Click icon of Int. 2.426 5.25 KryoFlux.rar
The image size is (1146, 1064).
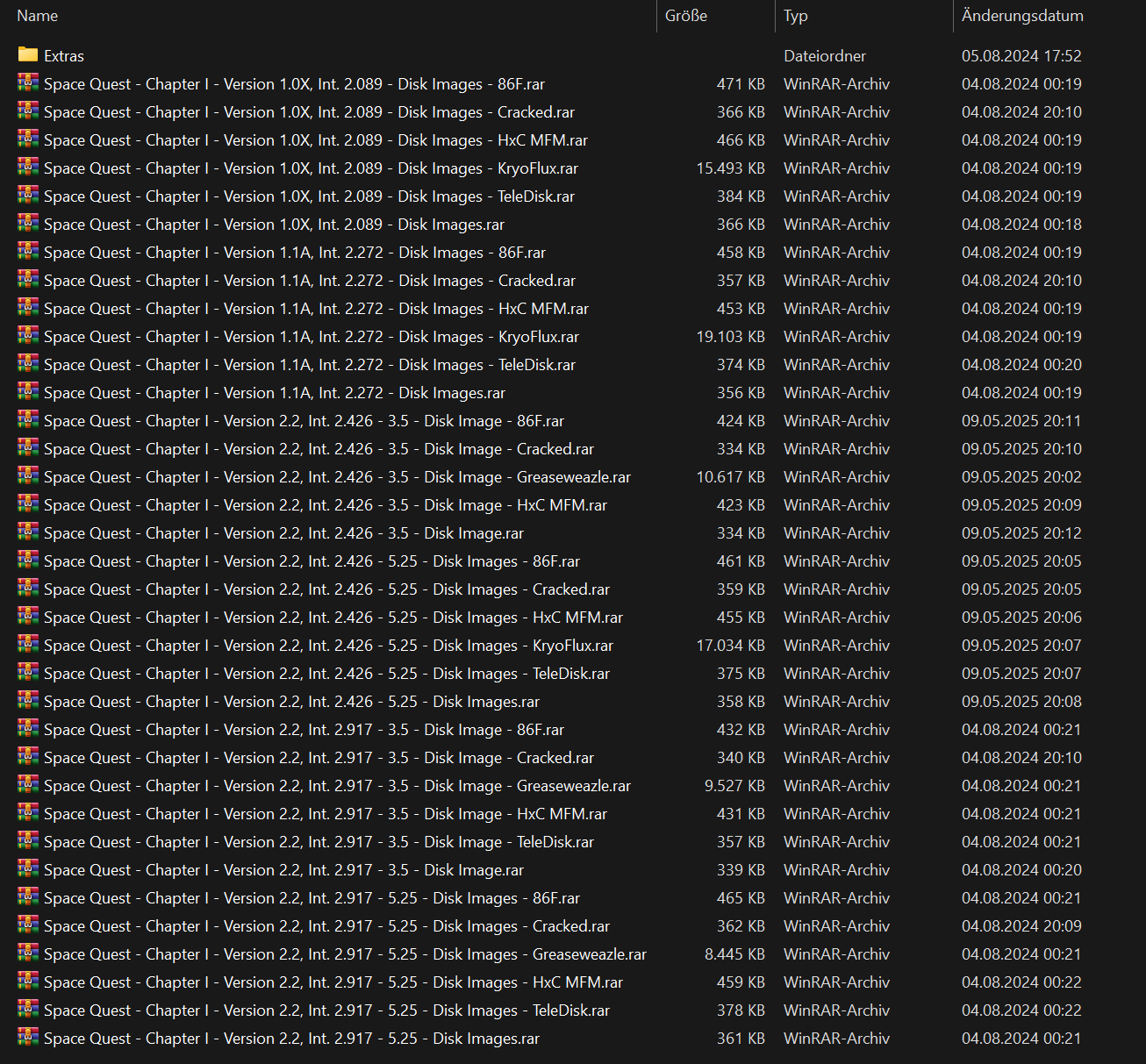pyautogui.click(x=28, y=644)
